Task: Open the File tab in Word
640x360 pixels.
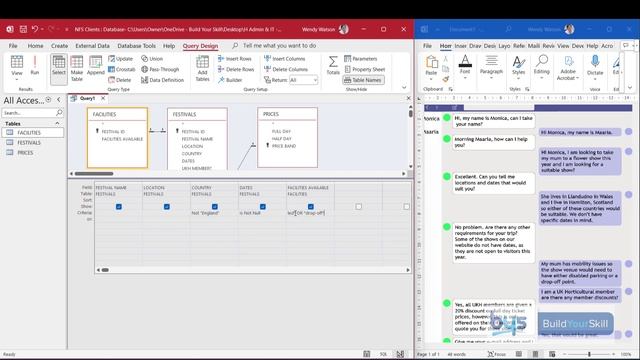Action: pos(427,46)
